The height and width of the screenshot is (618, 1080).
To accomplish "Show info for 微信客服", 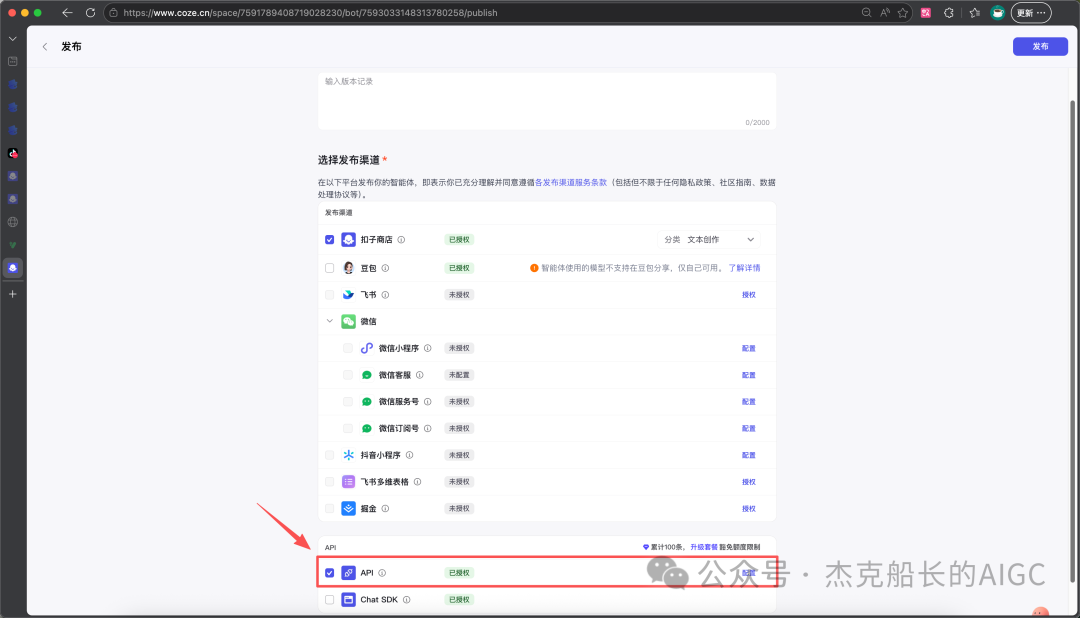I will [419, 375].
